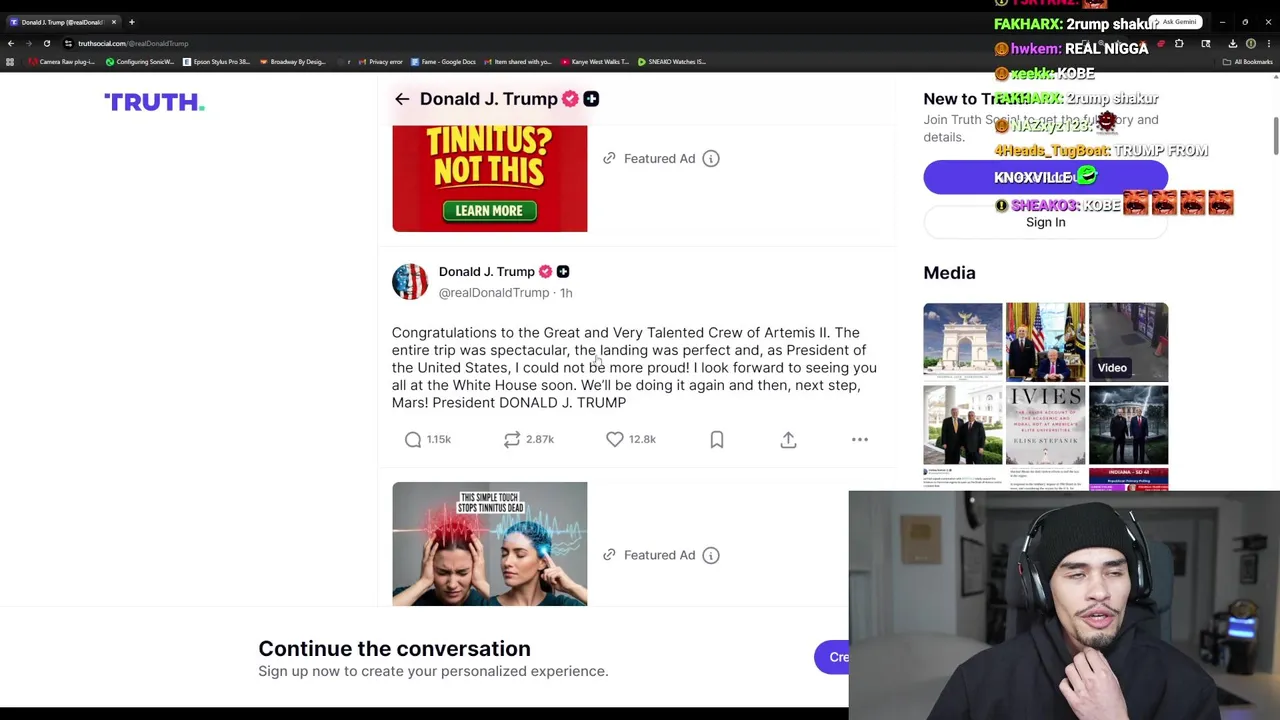Open Privacy error bookmark
This screenshot has height=720, width=1280.
(380, 62)
